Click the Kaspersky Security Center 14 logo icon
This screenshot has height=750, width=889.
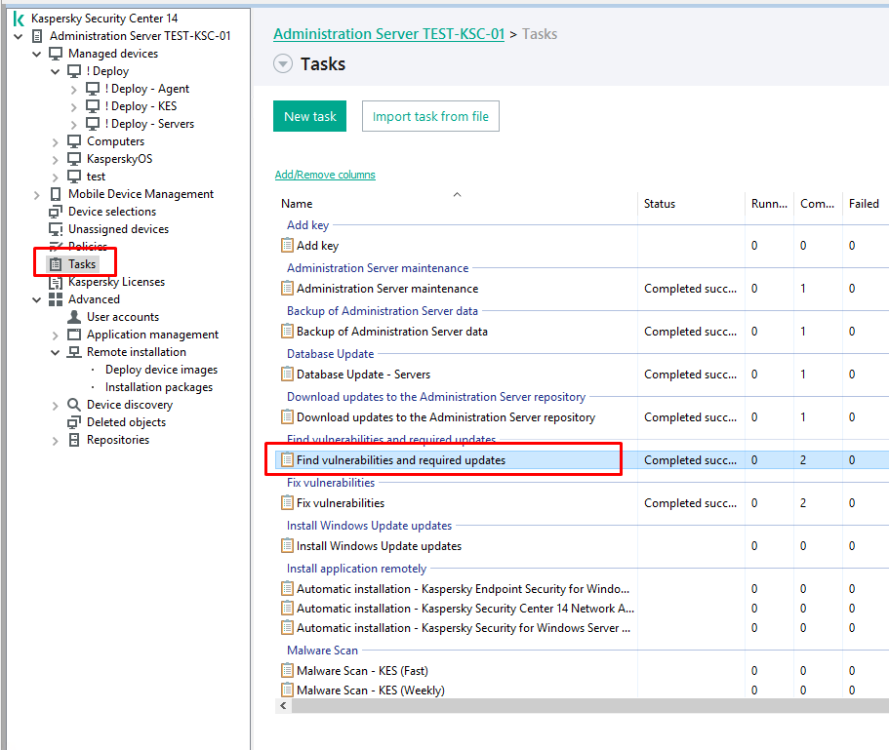pos(18,18)
